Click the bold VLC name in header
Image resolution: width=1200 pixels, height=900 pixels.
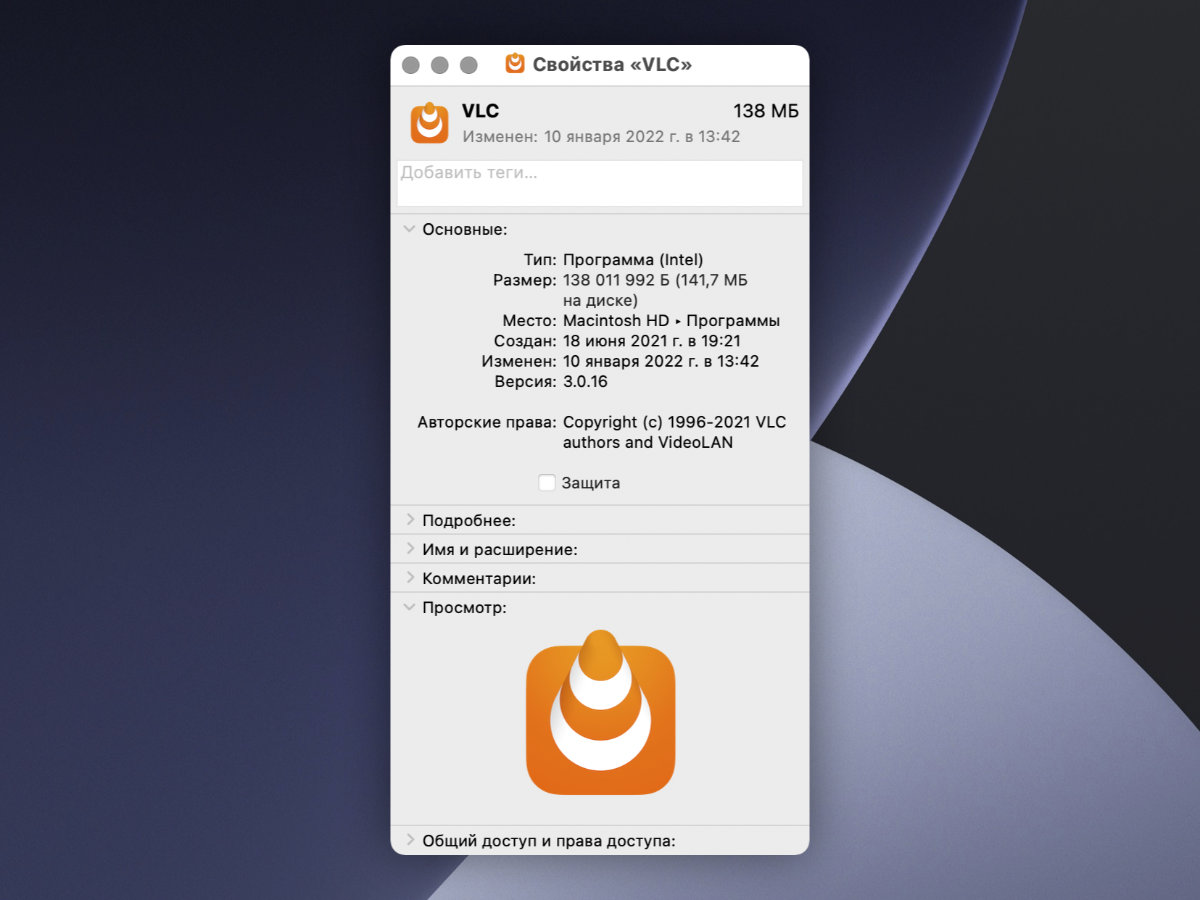coord(480,111)
